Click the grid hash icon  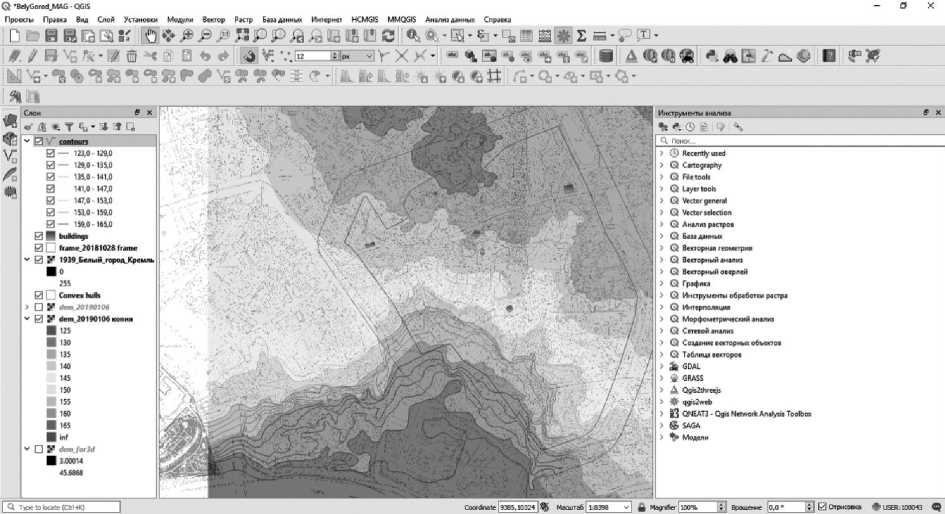tap(494, 77)
